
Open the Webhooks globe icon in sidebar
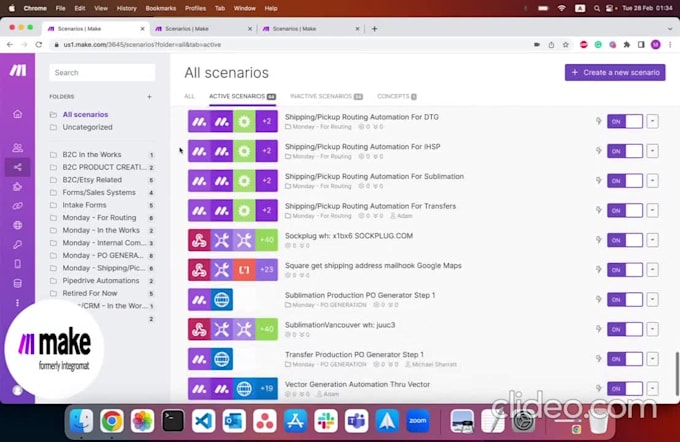(x=17, y=225)
